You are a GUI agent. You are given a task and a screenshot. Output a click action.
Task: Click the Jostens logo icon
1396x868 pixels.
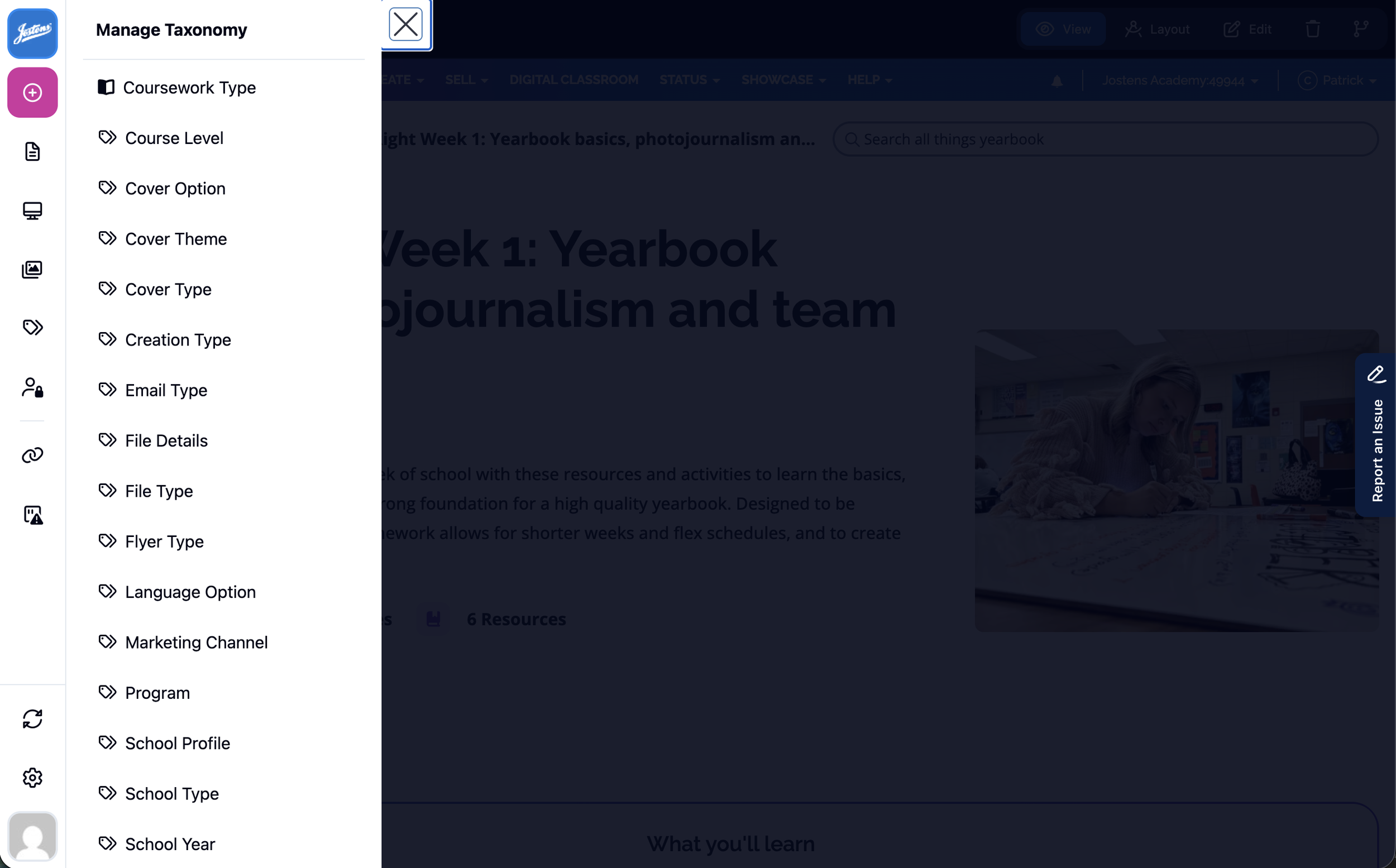[x=32, y=33]
